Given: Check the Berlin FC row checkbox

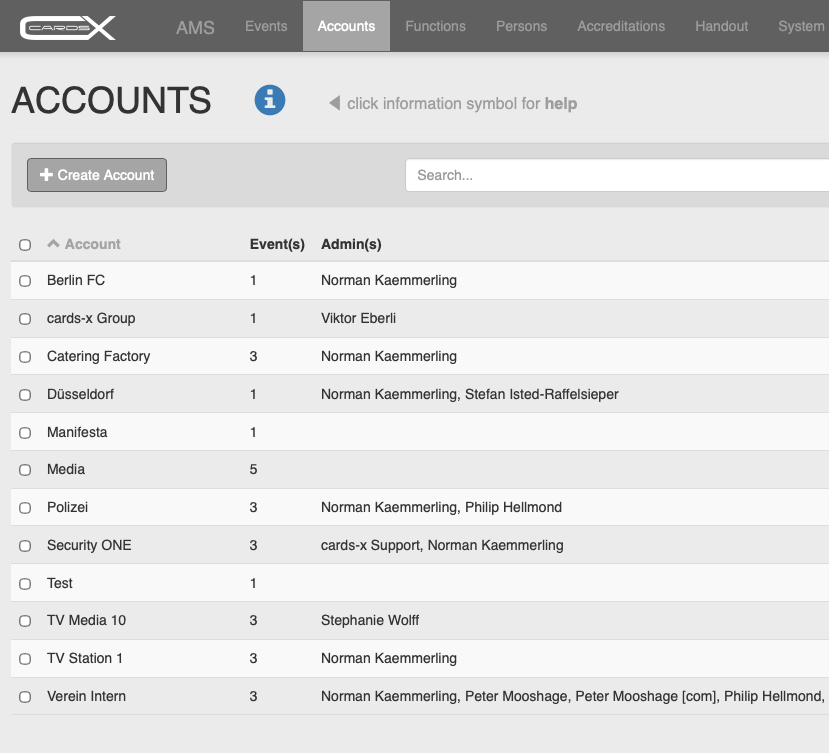Looking at the screenshot, I should (25, 280).
